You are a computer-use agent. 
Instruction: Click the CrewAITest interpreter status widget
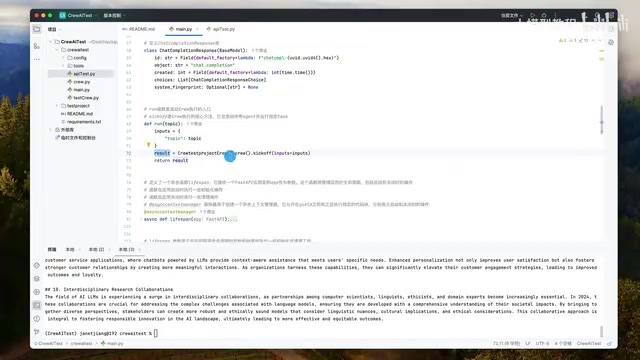(589, 344)
